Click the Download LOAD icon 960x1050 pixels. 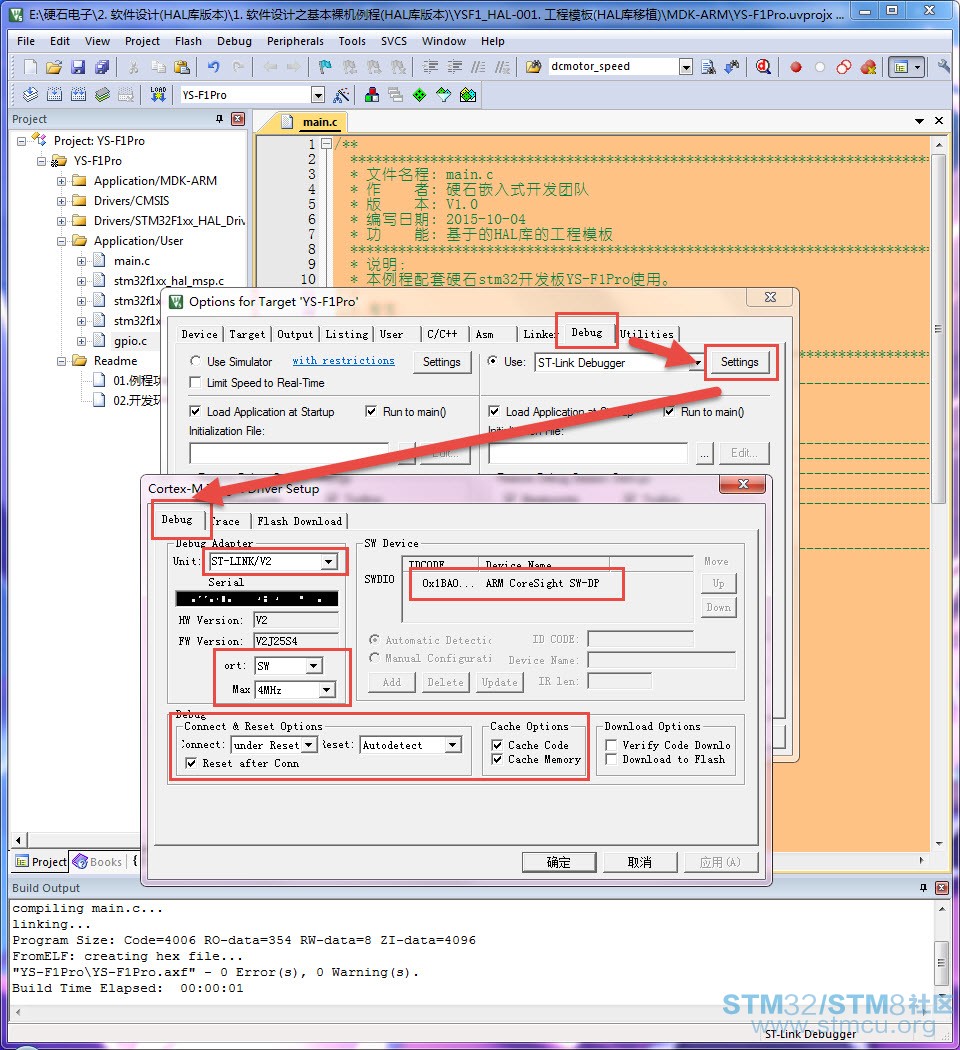[x=158, y=94]
